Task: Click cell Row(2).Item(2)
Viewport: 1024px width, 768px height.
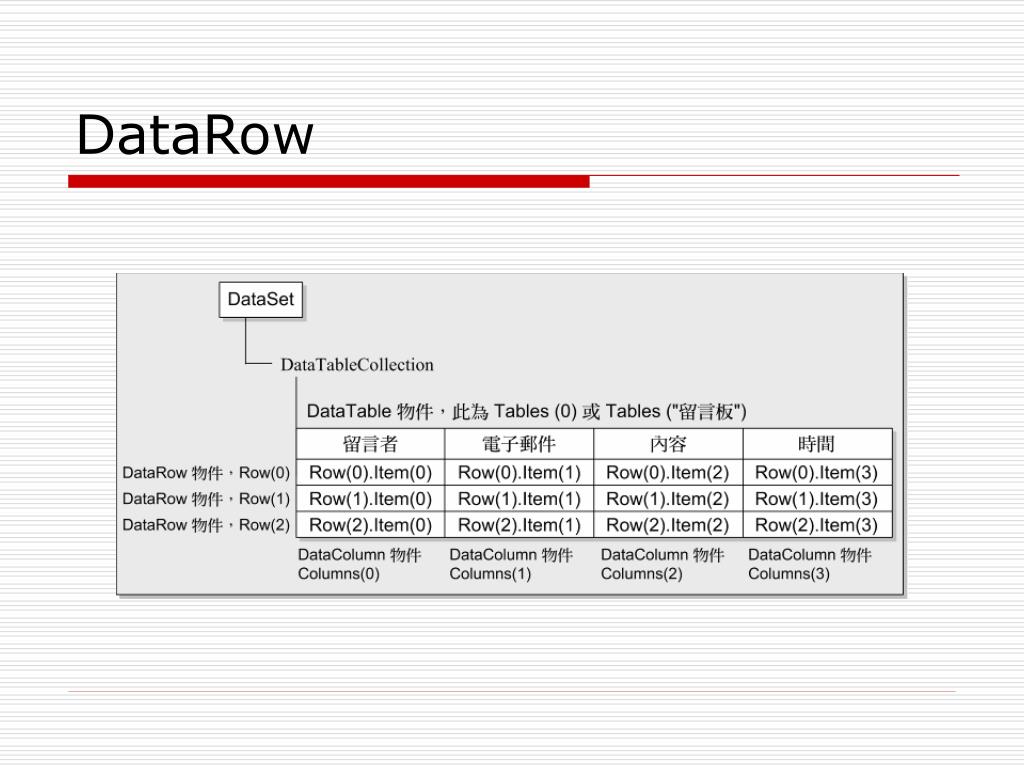Action: (x=668, y=524)
